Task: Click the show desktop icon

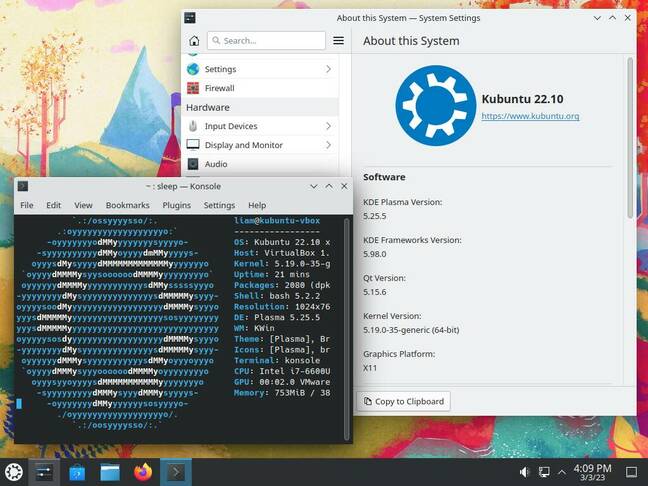Action: pos(631,472)
